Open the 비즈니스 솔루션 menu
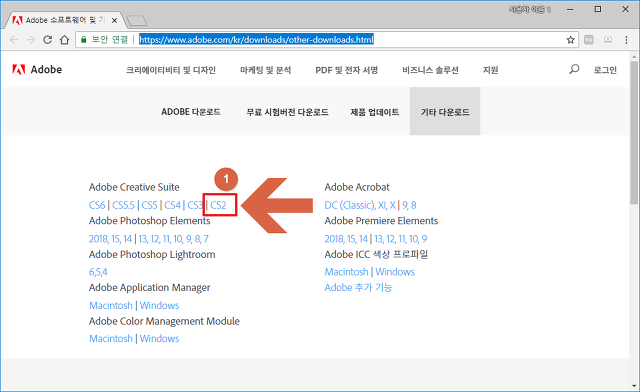Image resolution: width=640 pixels, height=392 pixels. (430, 70)
